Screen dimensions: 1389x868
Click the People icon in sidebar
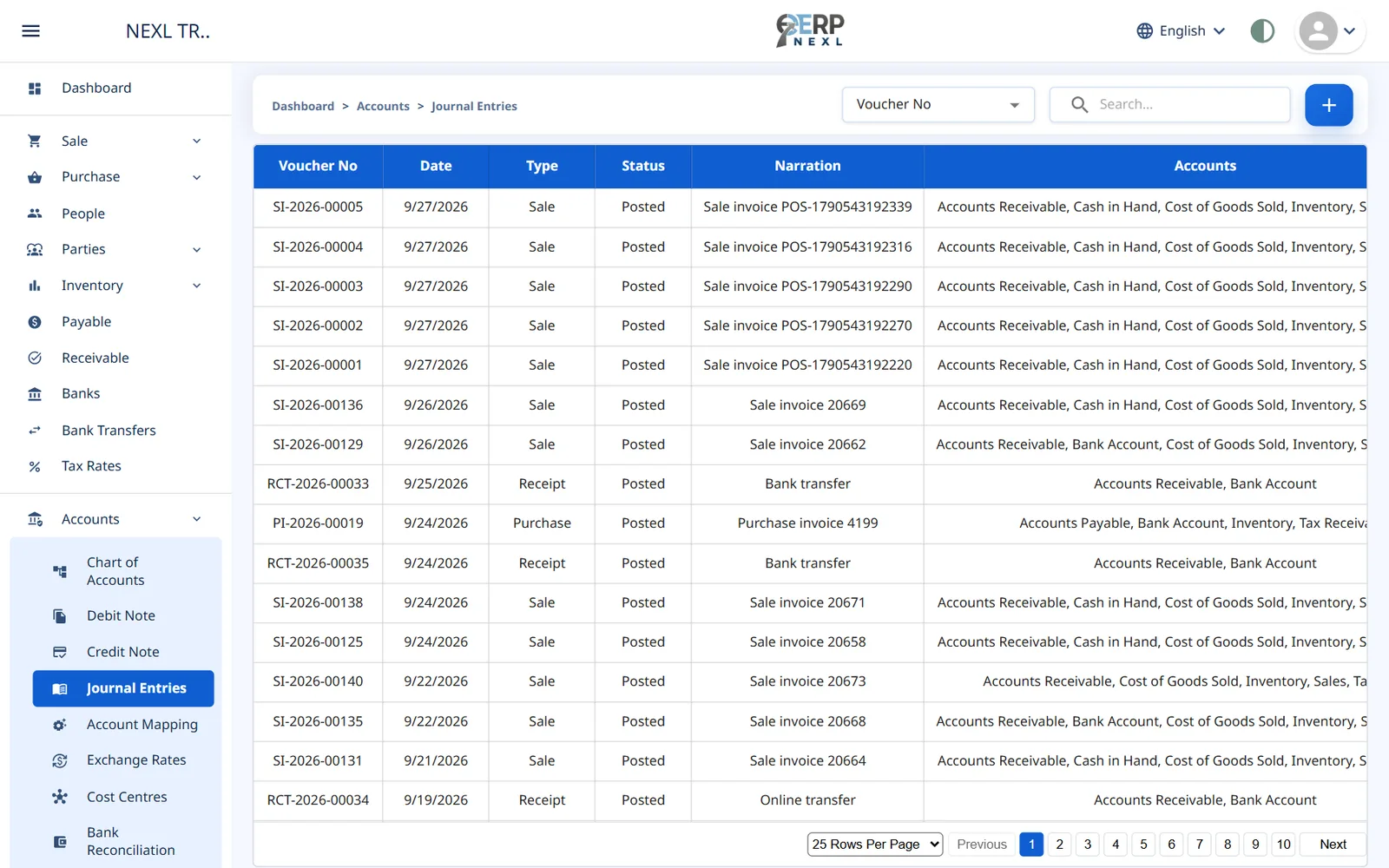[35, 214]
